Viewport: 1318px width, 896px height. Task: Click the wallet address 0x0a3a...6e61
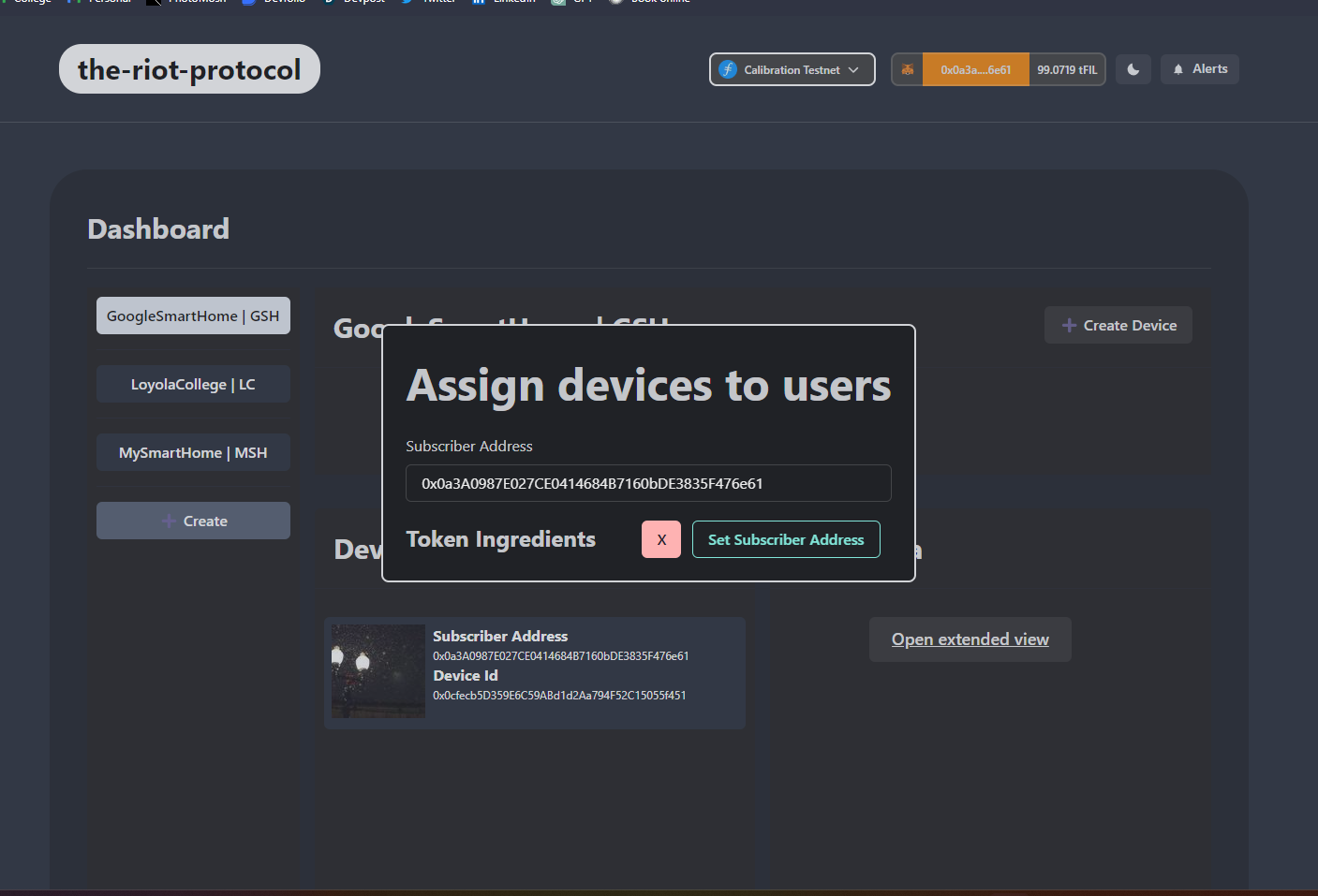click(974, 68)
